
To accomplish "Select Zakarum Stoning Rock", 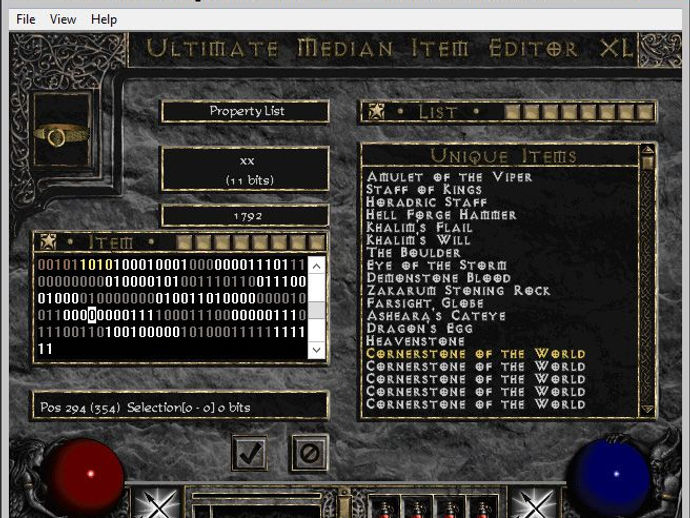I will (458, 290).
